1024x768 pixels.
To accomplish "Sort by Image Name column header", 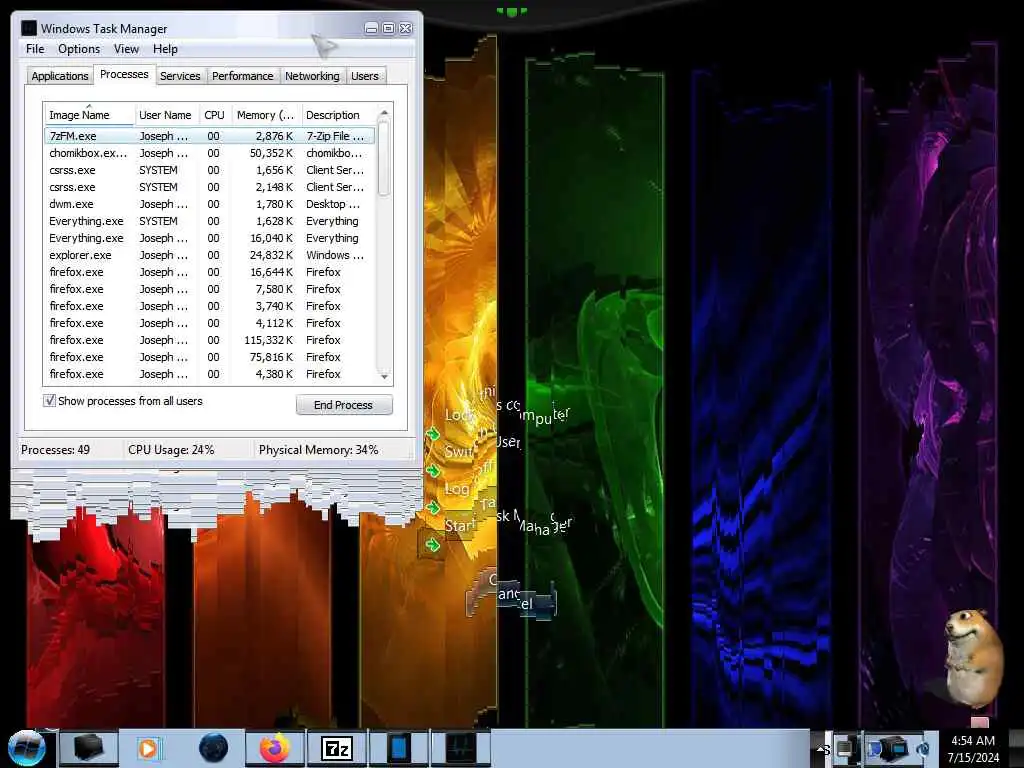I will [89, 115].
